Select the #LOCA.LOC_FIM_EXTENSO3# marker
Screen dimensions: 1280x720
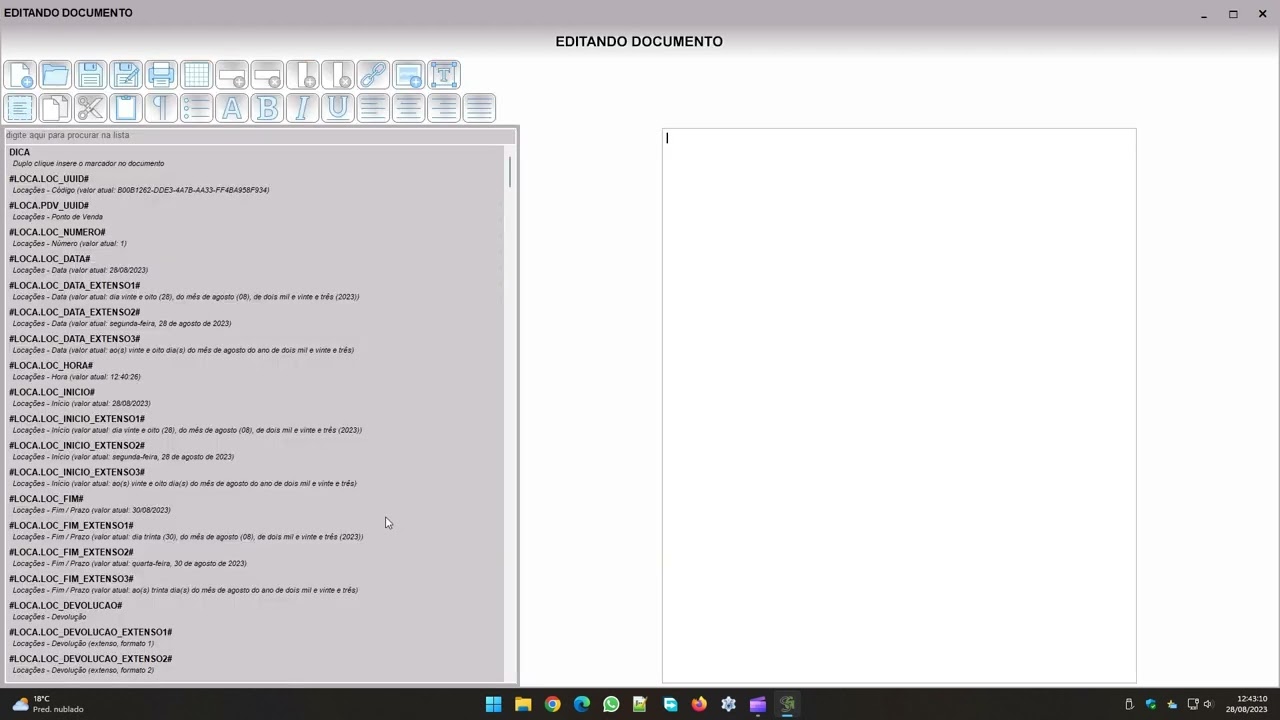pos(255,584)
